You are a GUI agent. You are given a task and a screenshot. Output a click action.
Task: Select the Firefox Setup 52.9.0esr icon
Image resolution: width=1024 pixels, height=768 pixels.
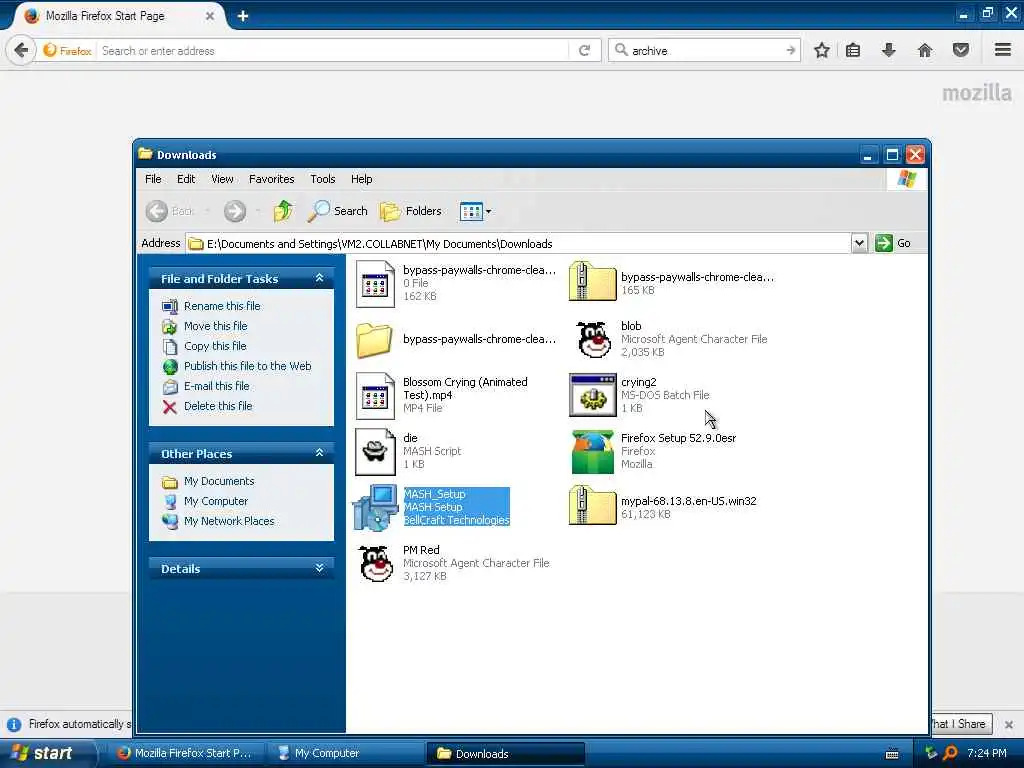[x=592, y=451]
